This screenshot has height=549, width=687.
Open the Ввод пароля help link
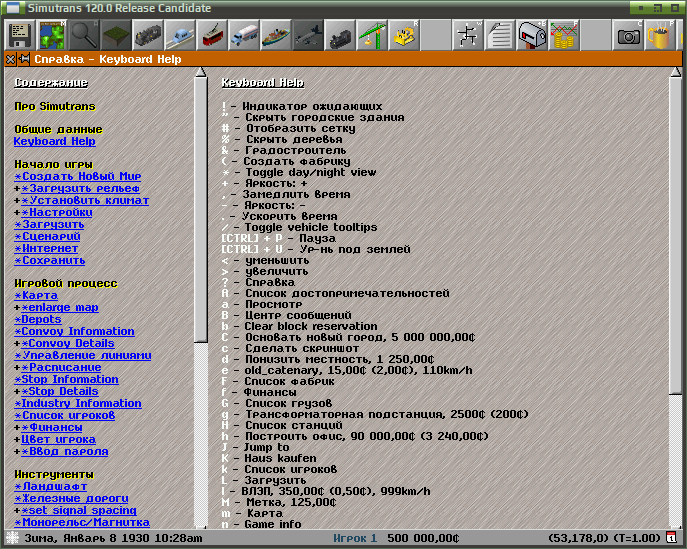(x=65, y=451)
